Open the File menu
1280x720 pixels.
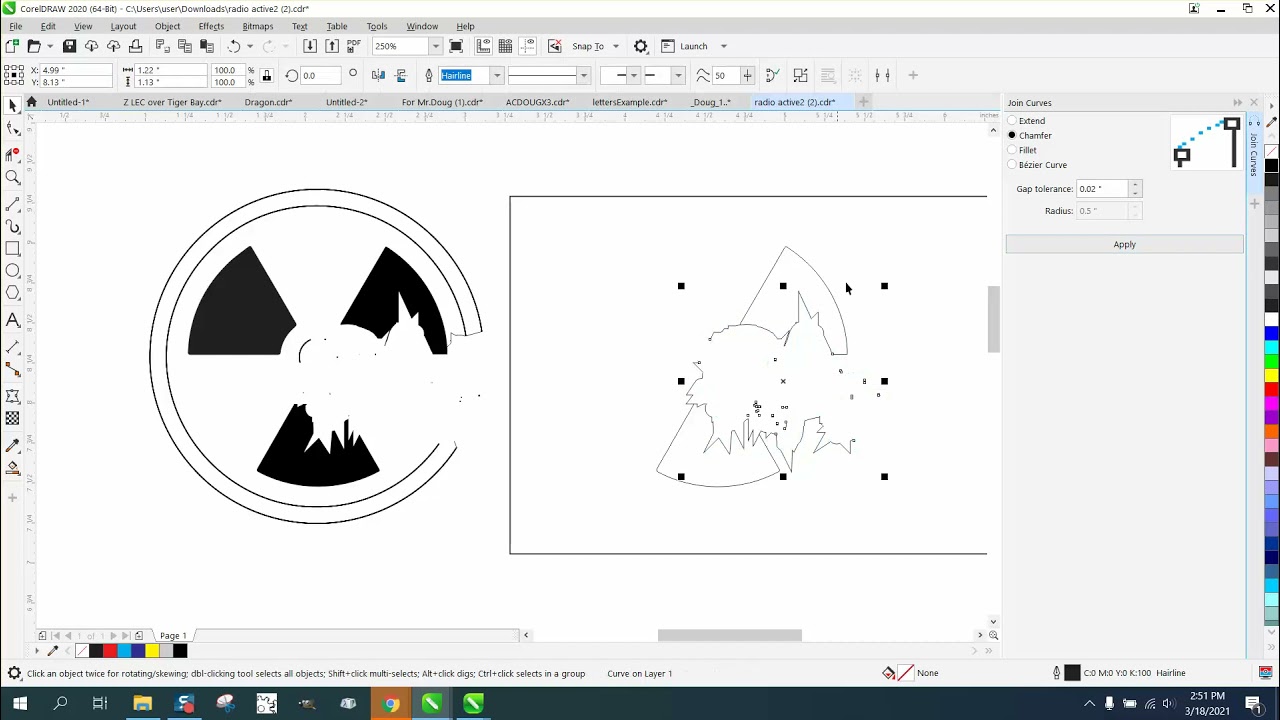coord(15,26)
